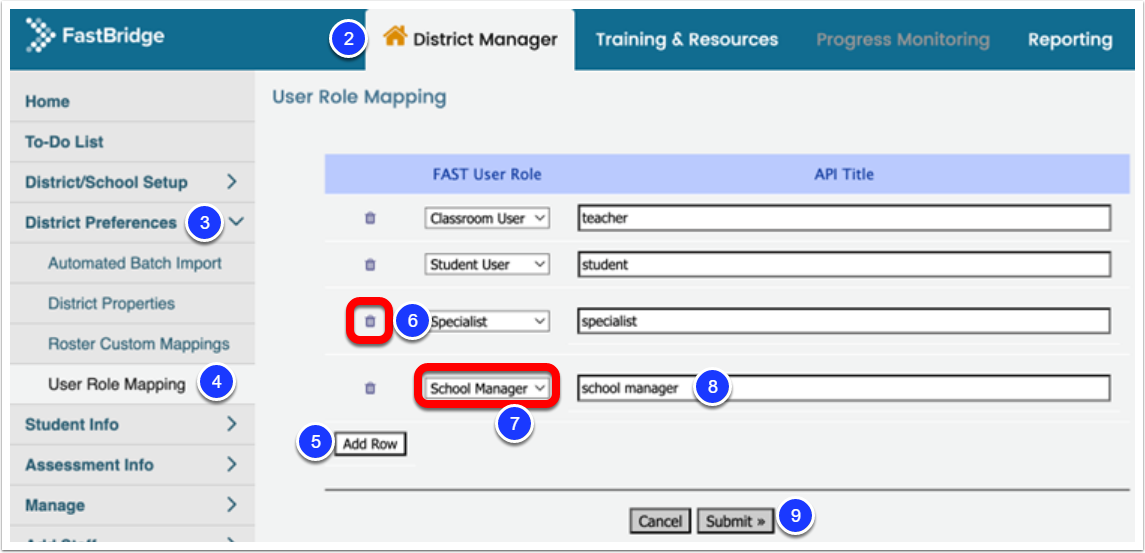The image size is (1145, 553).
Task: Delete the teacher mapping row trash icon
Action: [x=370, y=218]
